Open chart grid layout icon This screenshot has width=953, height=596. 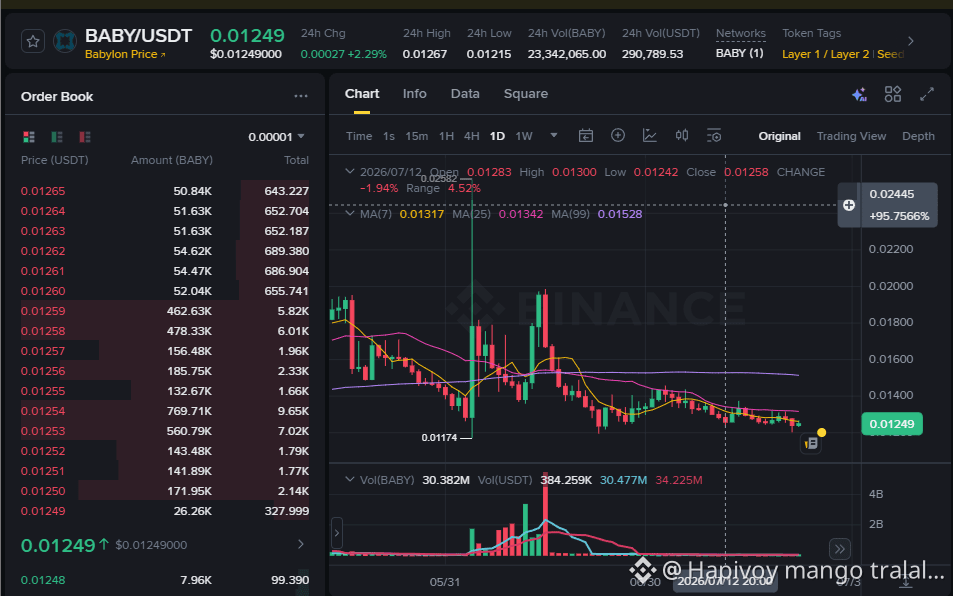(x=893, y=94)
